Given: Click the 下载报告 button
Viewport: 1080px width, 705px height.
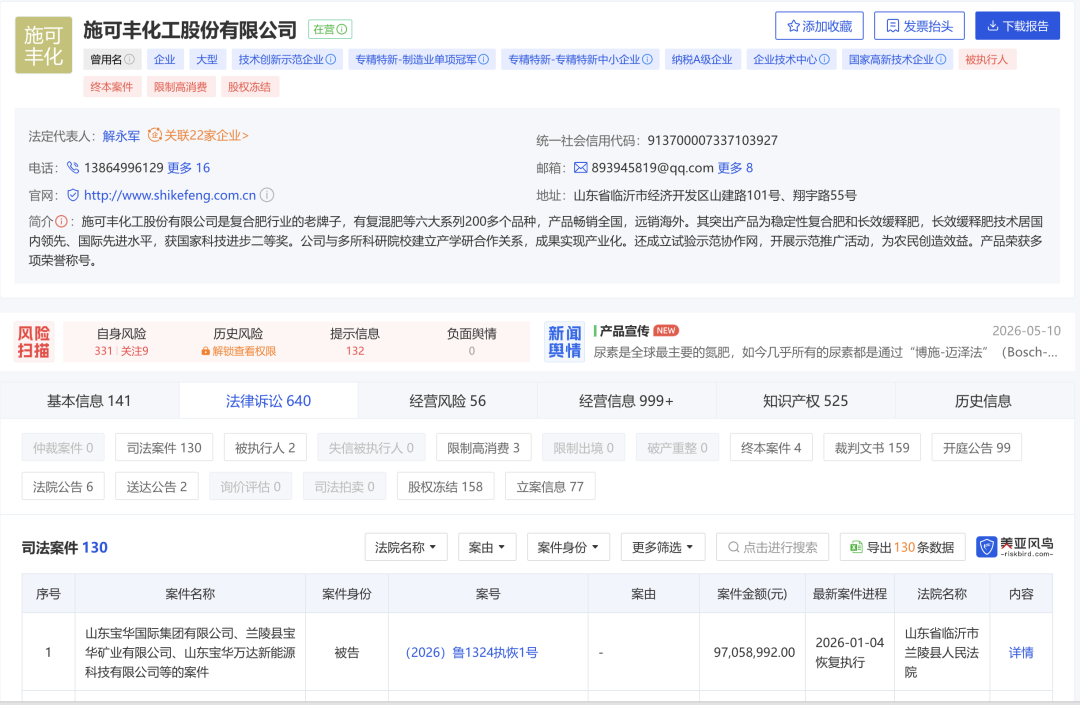Looking at the screenshot, I should tap(1017, 26).
